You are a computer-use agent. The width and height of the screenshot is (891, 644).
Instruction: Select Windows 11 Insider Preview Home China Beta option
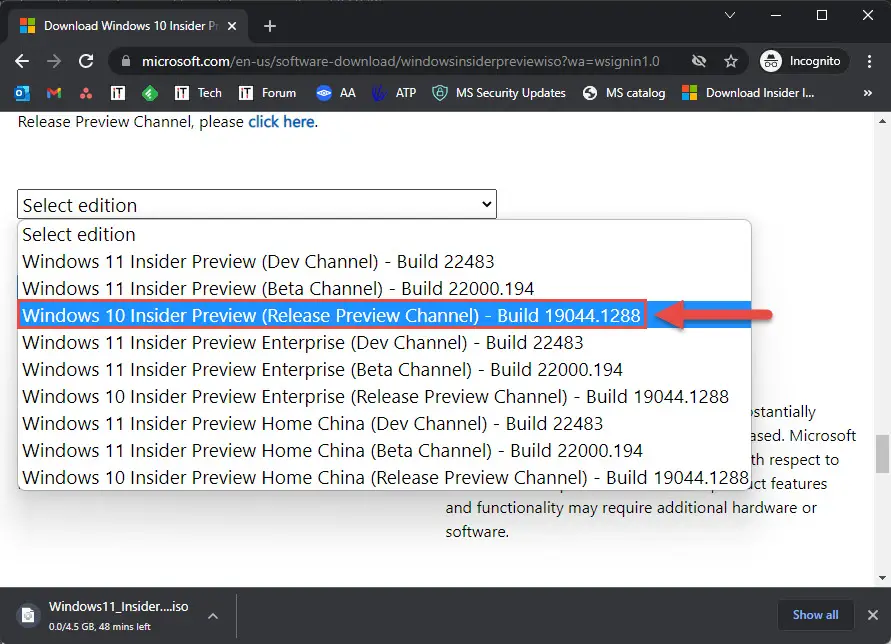pos(384,451)
